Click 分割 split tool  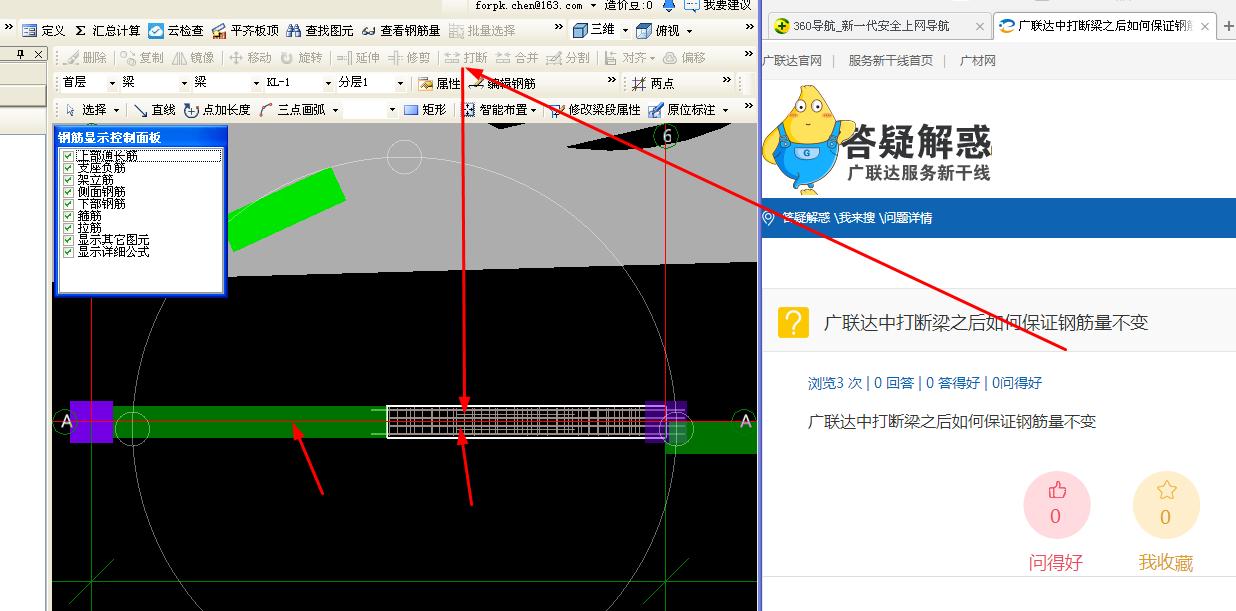pos(569,58)
